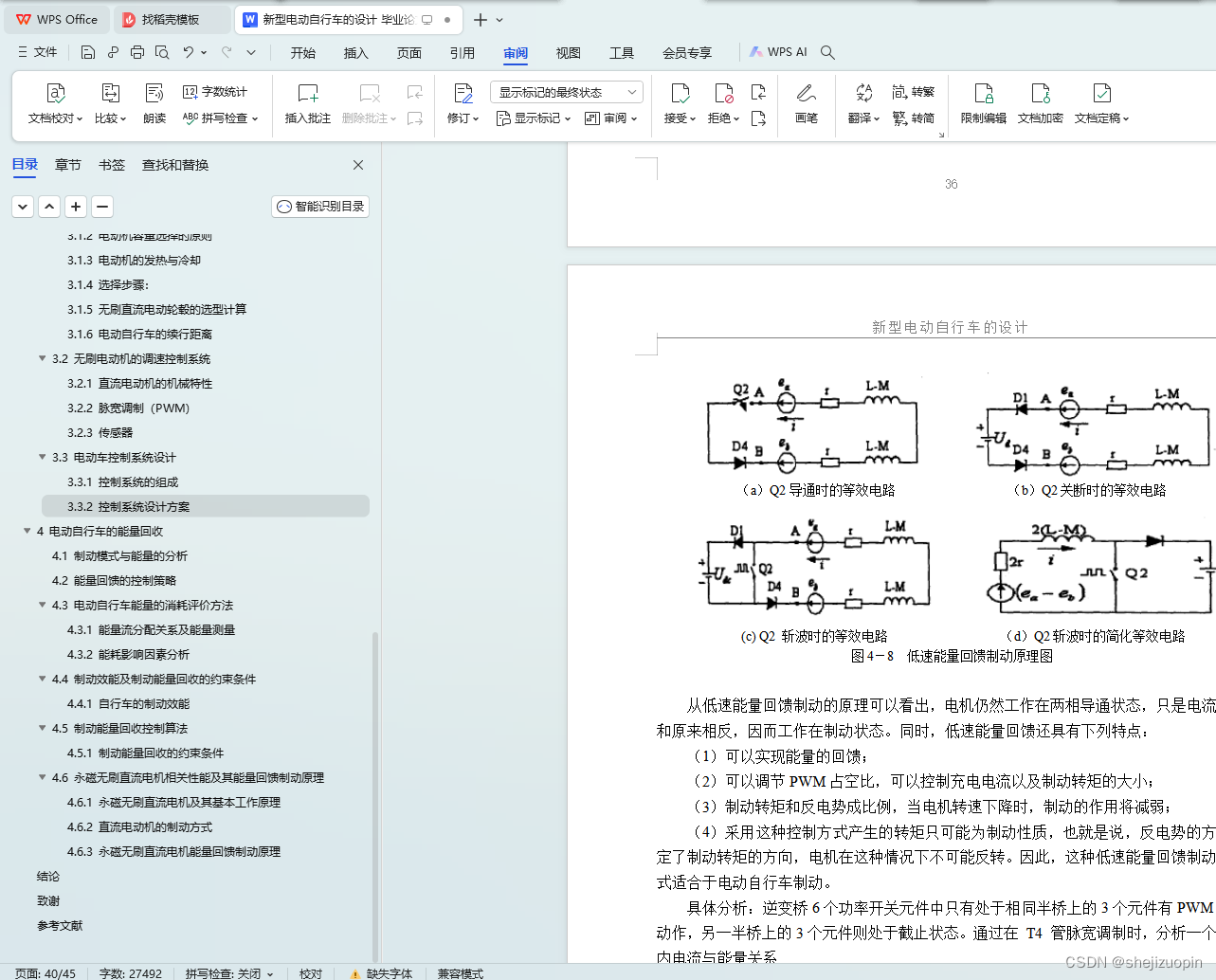Open the WPS Office home tab
Screen dimensions: 1216x980
coord(58,19)
